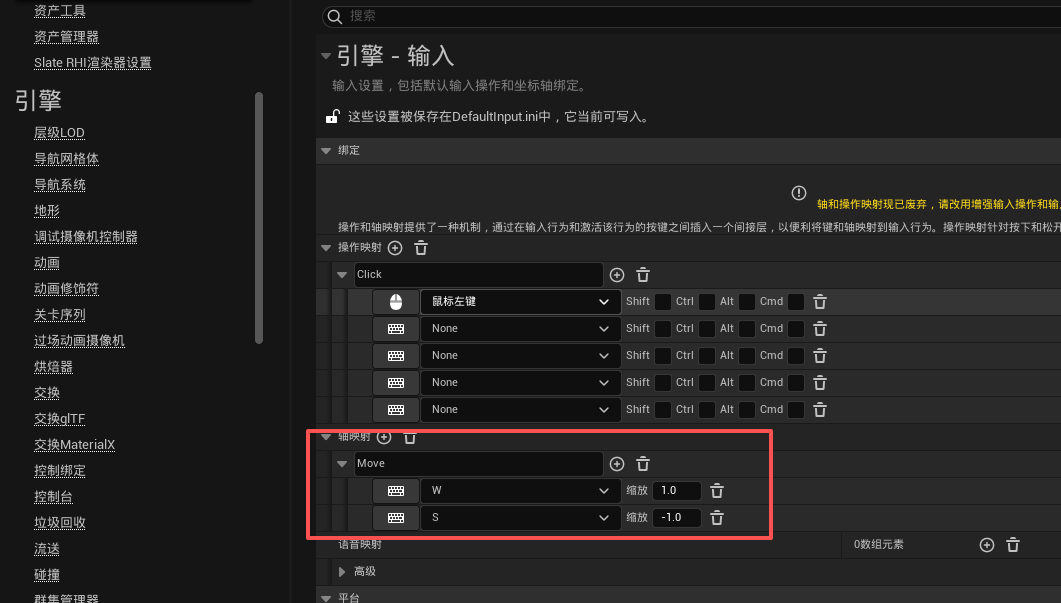Viewport: 1061px width, 603px height.
Task: Click the exclamation warning icon above the deprecation notice
Action: tap(798, 193)
